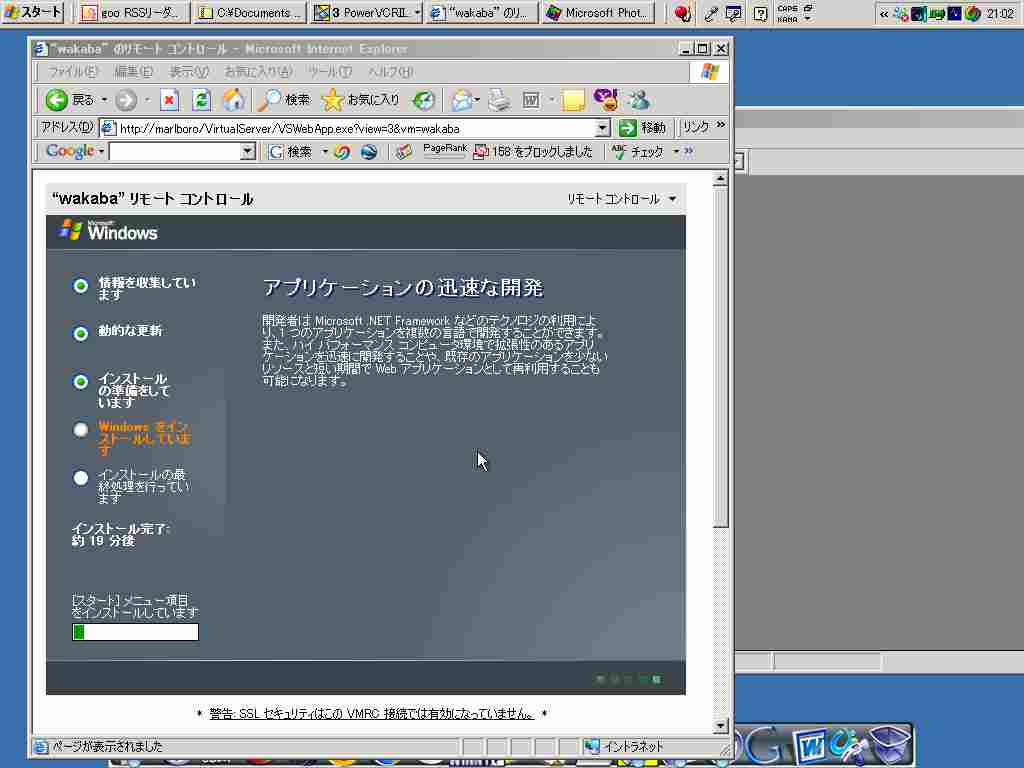Click the setup installation progress bar
Screen dimensions: 1024x768
(x=135, y=632)
